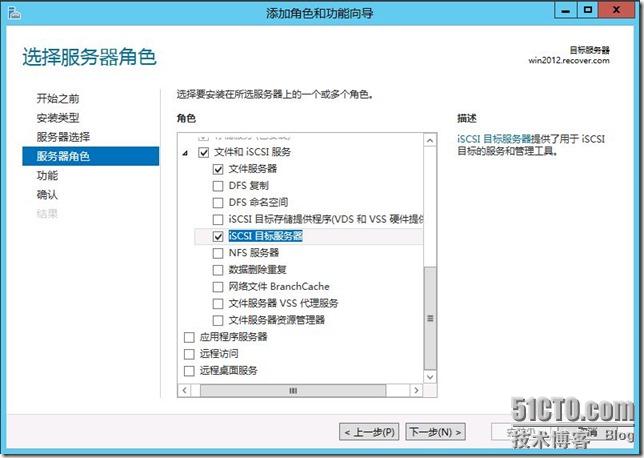This screenshot has width=644, height=458.
Task: Click the vertical scrollbar thumb in roles list
Action: point(430,318)
